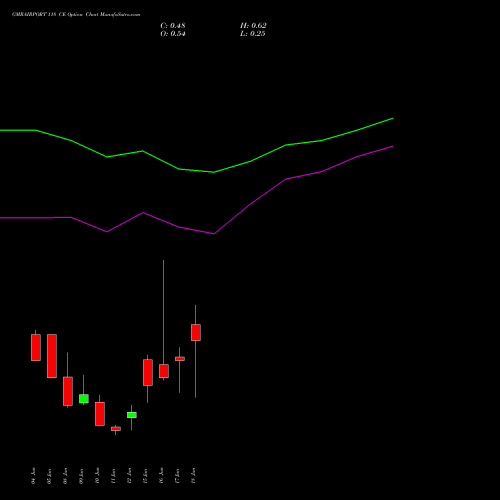500x500 pixels.
Task: Click the last red candlestick for 18 Jun
Action: coord(196,332)
